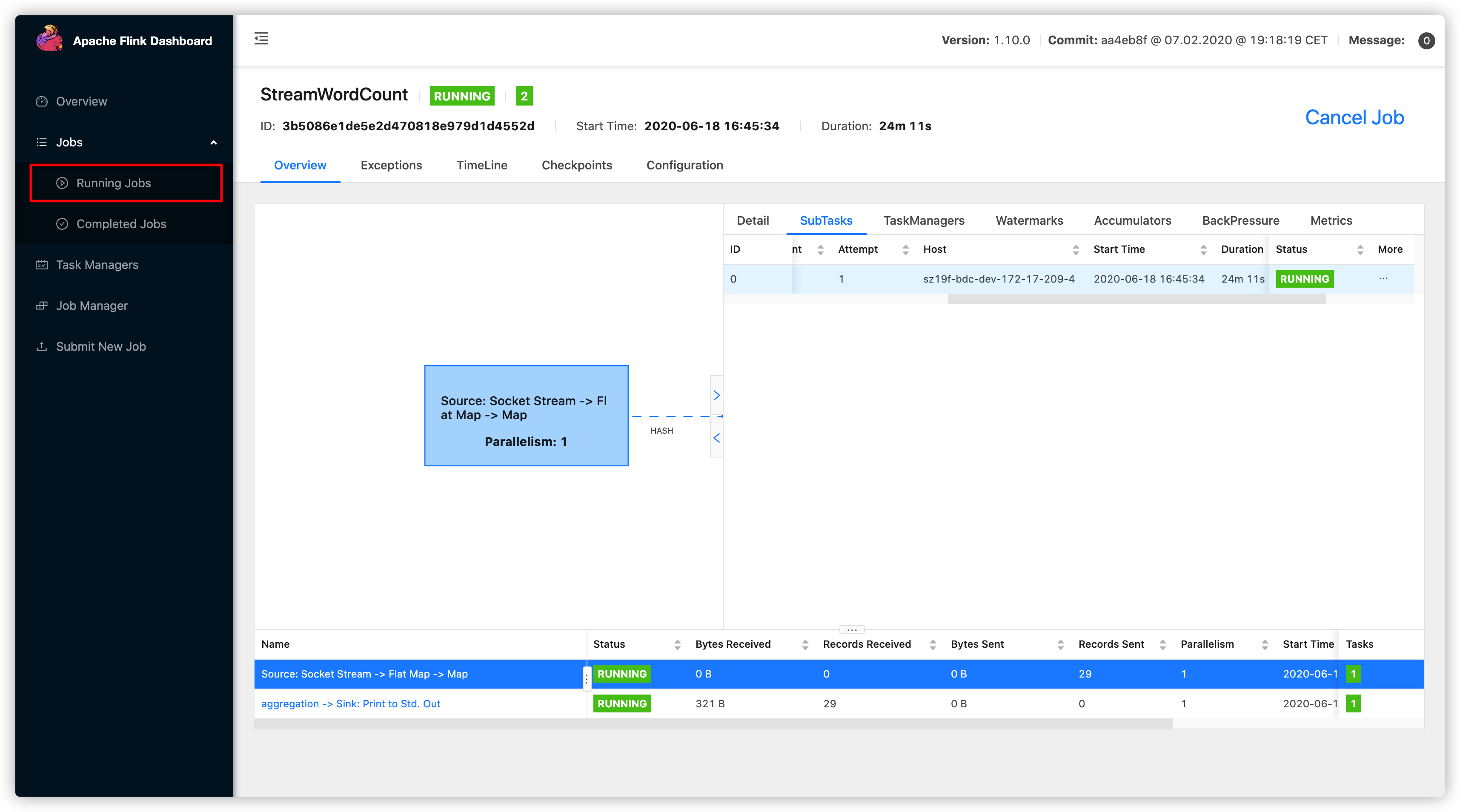1460x812 pixels.
Task: Expand graph panel with right chevron
Action: [x=716, y=395]
